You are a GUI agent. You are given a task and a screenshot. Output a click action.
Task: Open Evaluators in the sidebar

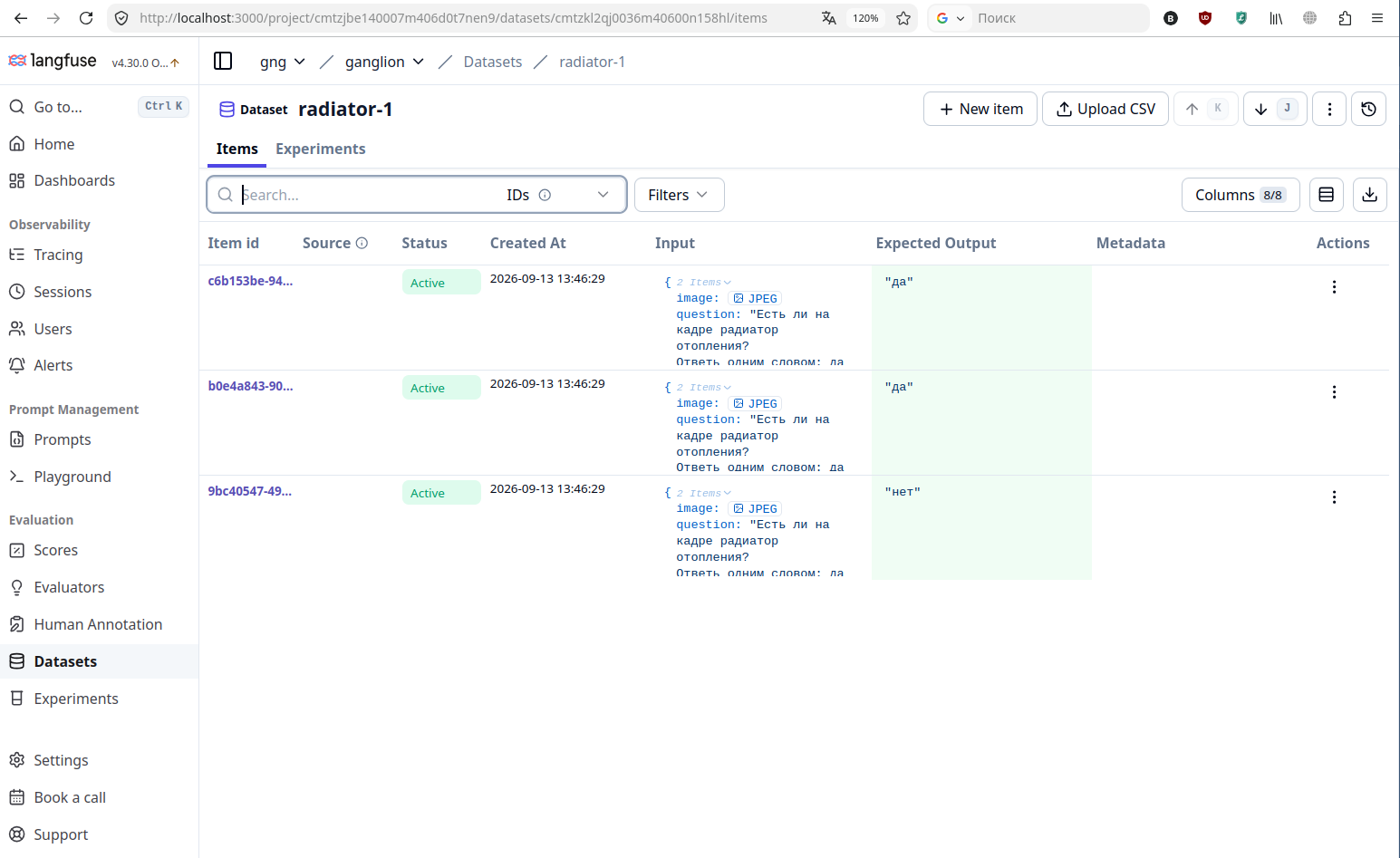click(x=99, y=587)
